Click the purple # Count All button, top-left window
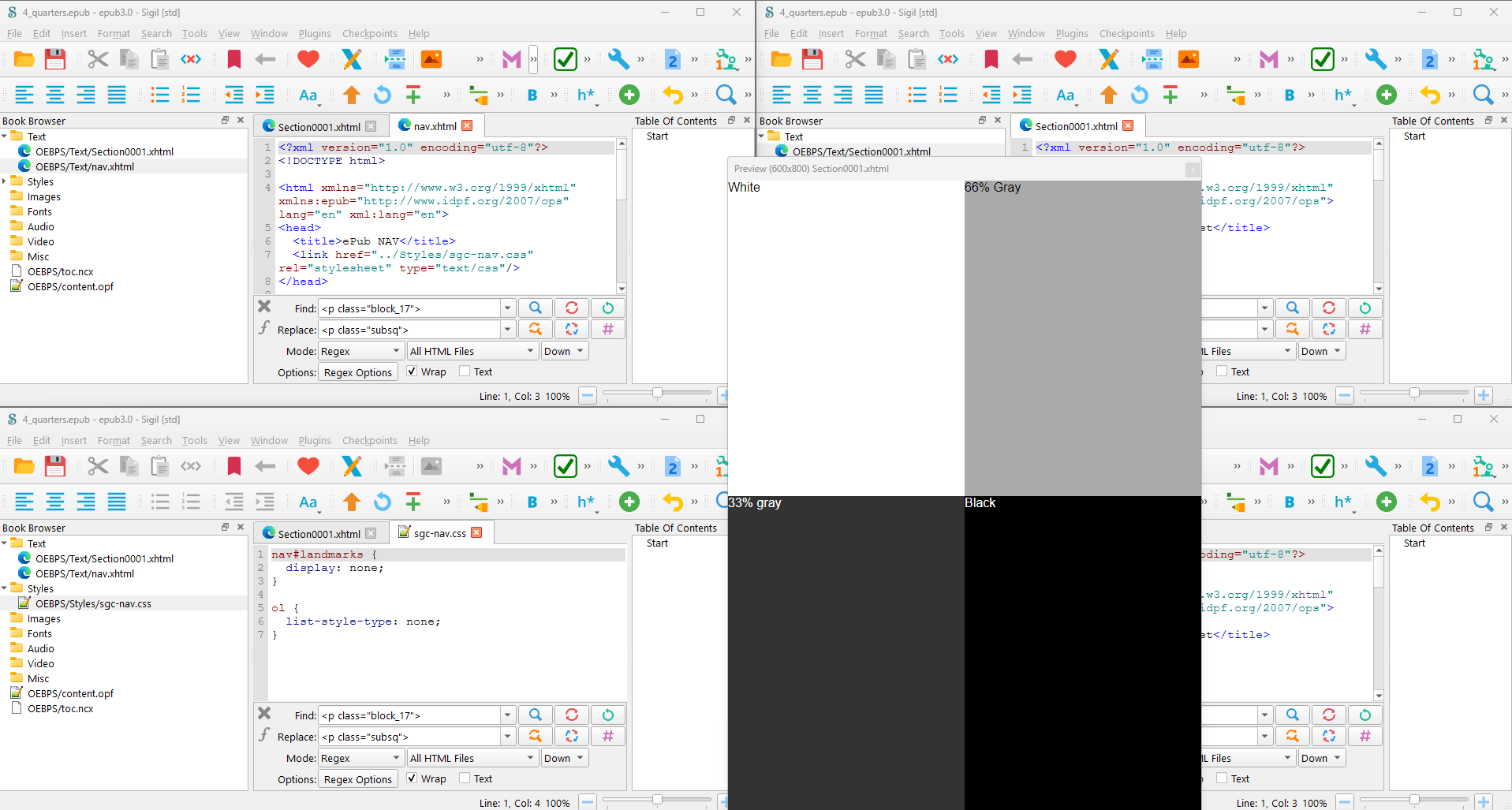 pos(608,330)
